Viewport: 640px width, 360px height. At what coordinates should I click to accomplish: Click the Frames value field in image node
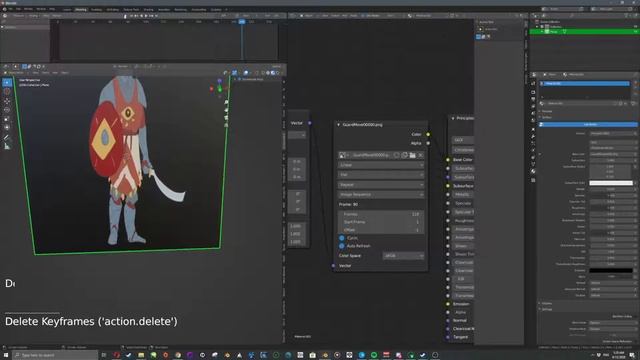pyautogui.click(x=381, y=214)
